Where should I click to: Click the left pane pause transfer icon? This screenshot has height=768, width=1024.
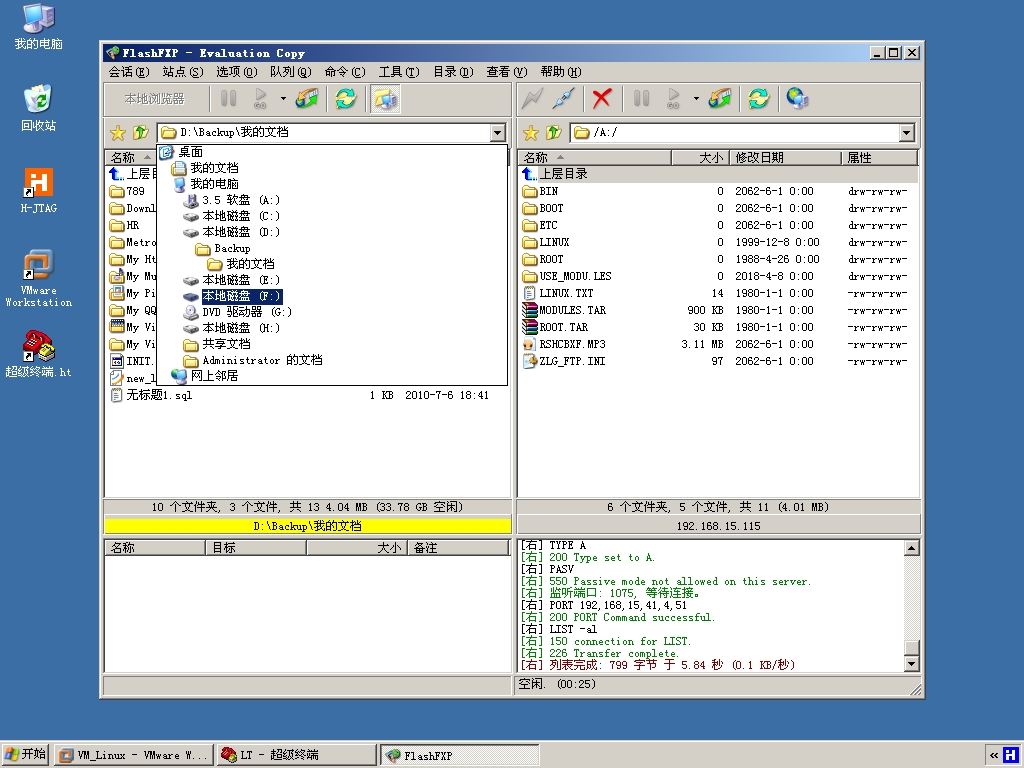pyautogui.click(x=229, y=99)
